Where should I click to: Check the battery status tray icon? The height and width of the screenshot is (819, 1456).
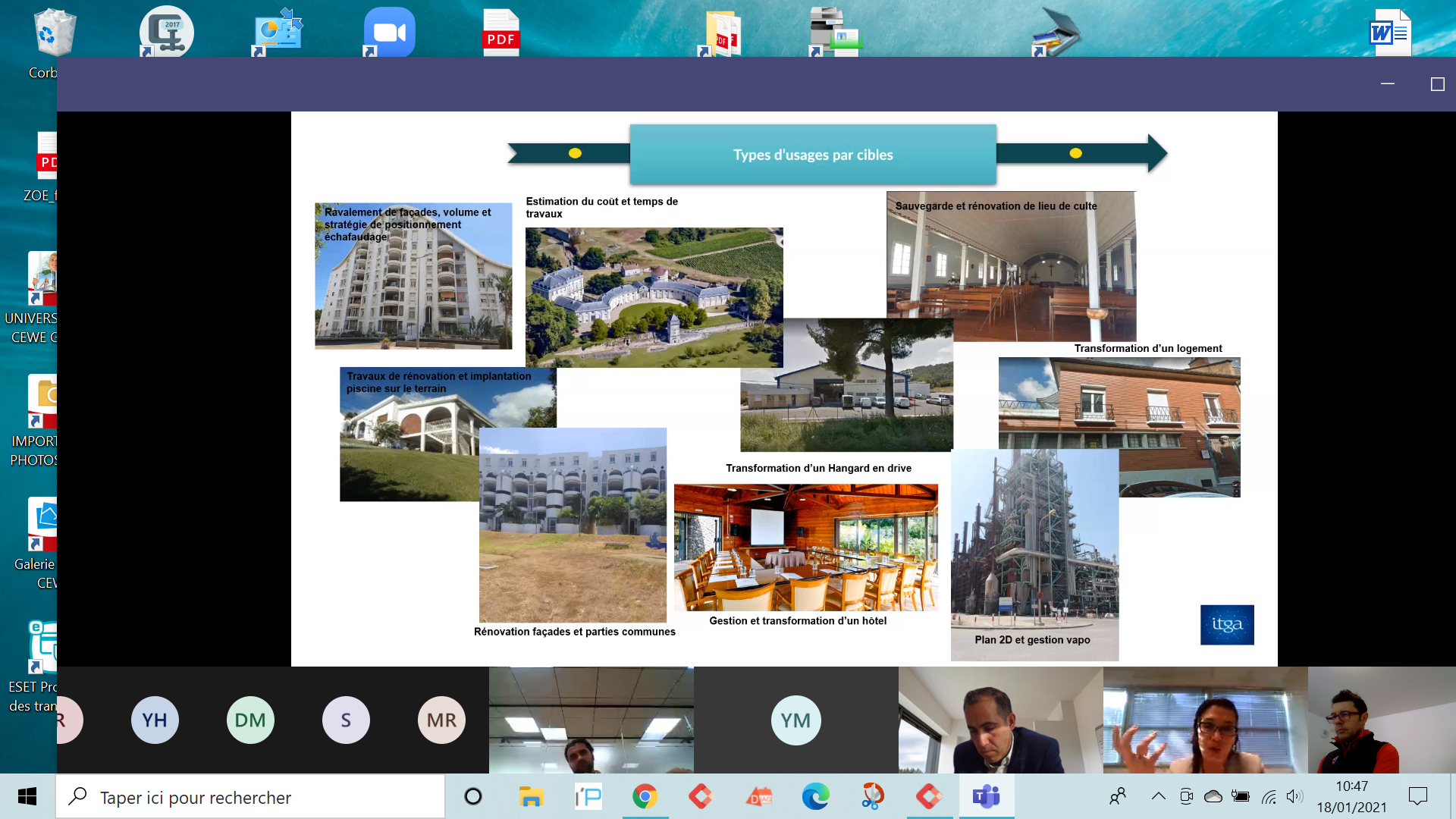pyautogui.click(x=1241, y=796)
